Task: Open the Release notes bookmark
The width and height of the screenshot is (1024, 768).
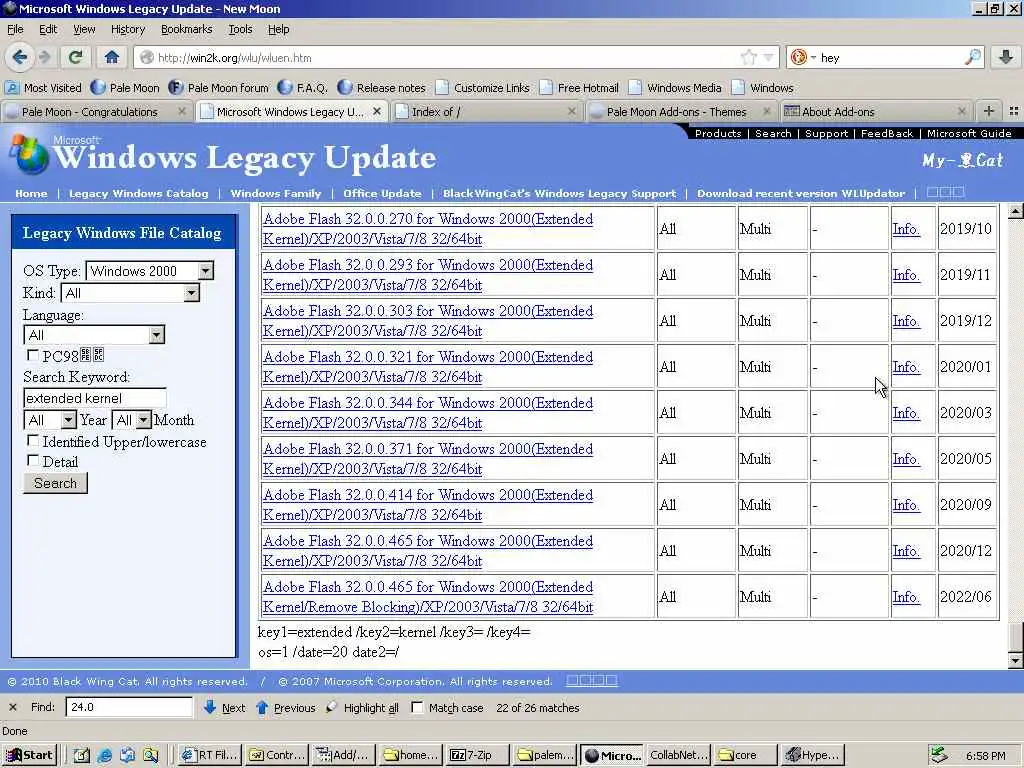Action: (x=382, y=88)
